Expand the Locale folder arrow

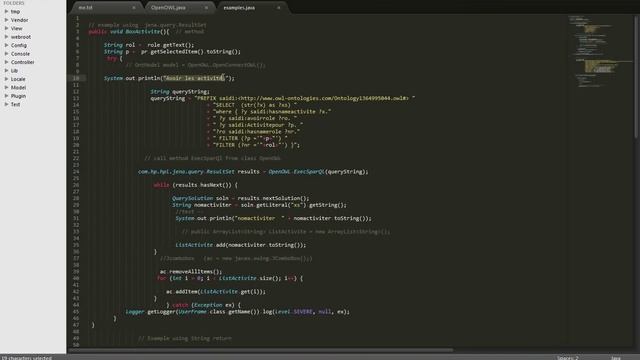click(7, 79)
